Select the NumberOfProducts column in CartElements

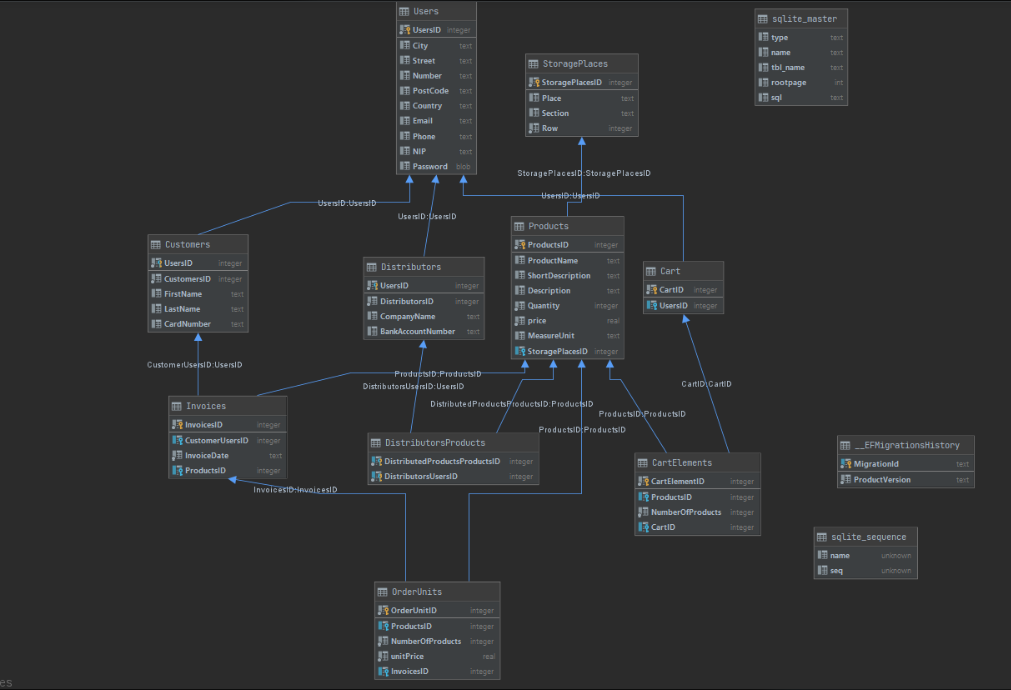pos(697,513)
